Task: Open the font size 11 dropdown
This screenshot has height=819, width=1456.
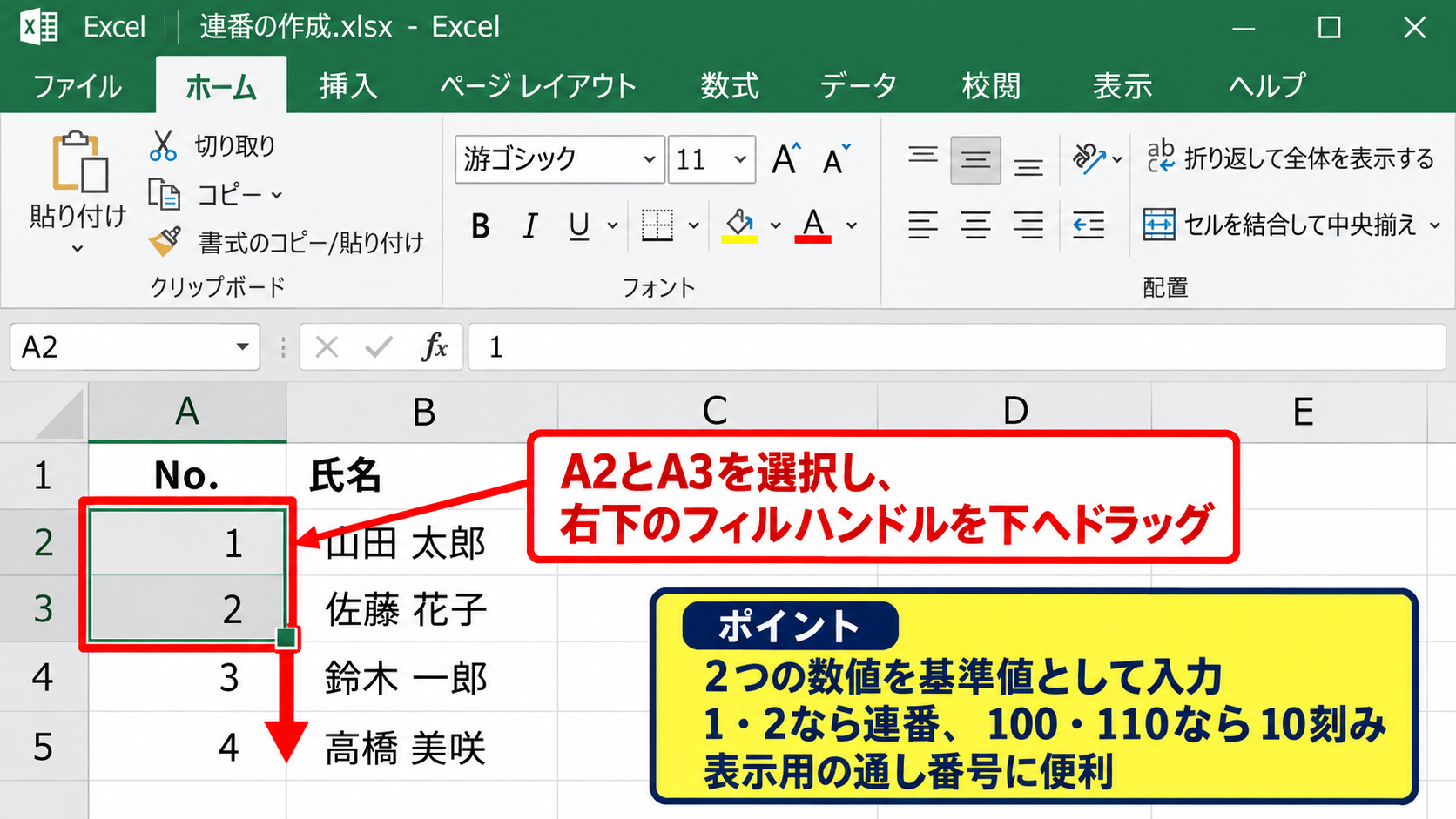Action: click(x=740, y=159)
